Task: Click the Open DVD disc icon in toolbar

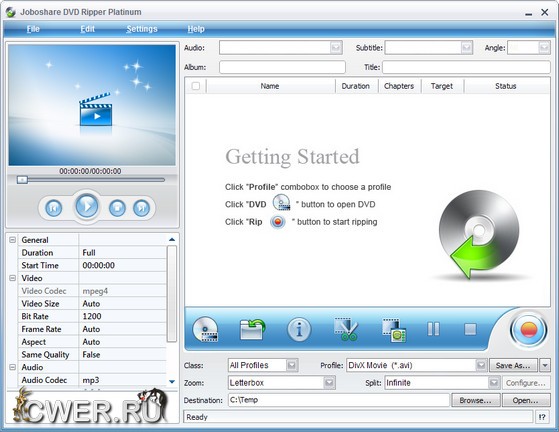Action: pos(205,329)
